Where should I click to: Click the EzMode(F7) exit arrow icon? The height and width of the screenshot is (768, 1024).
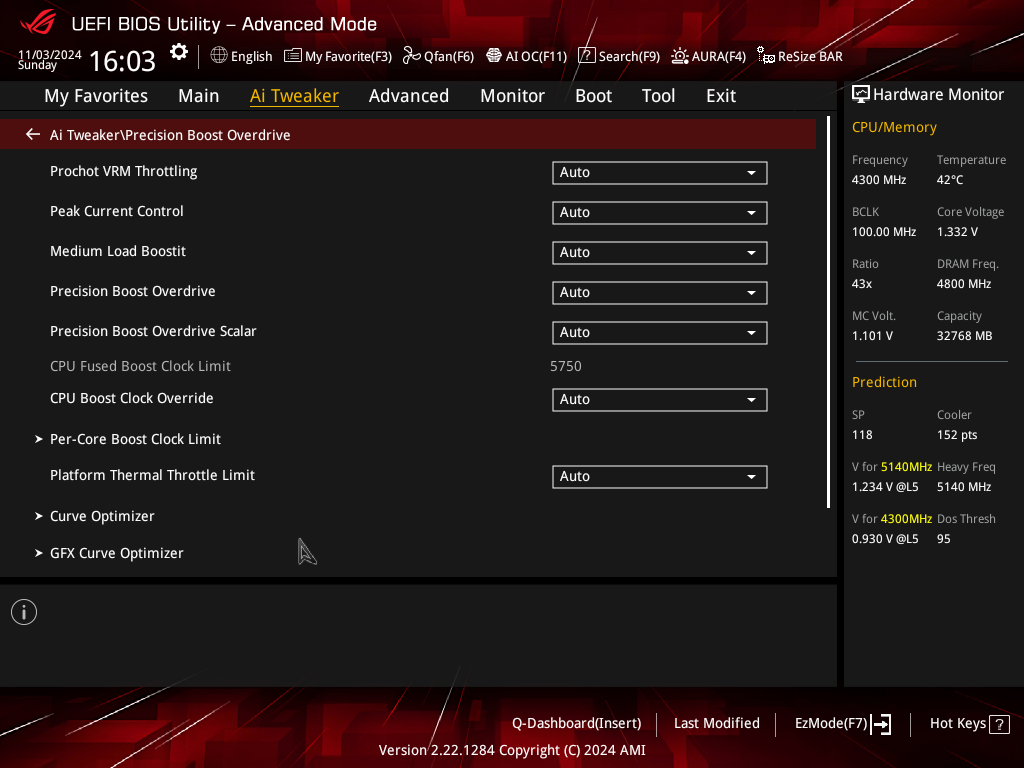(x=882, y=724)
